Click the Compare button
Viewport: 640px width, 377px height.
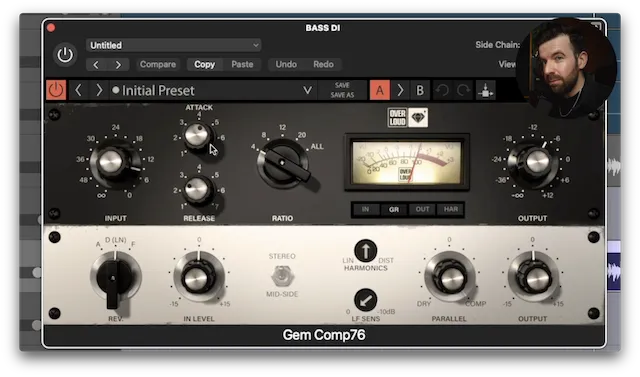point(158,64)
